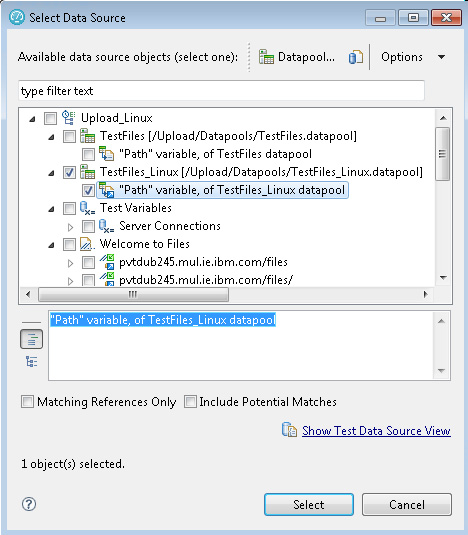This screenshot has height=535, width=468.
Task: Select the TestFiles_Linux datapool row text
Action: tap(261, 172)
